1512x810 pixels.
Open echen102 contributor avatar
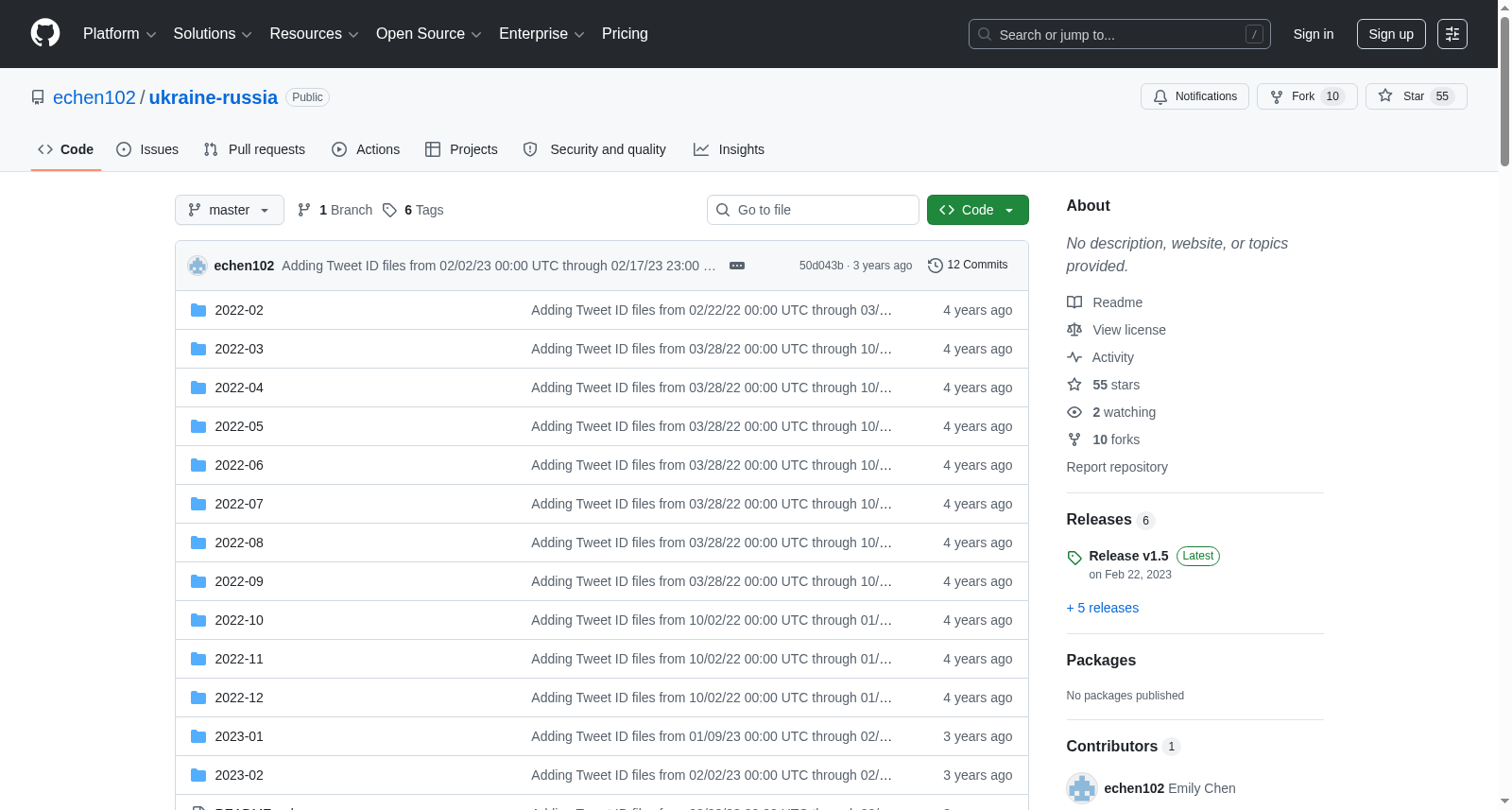[1082, 788]
